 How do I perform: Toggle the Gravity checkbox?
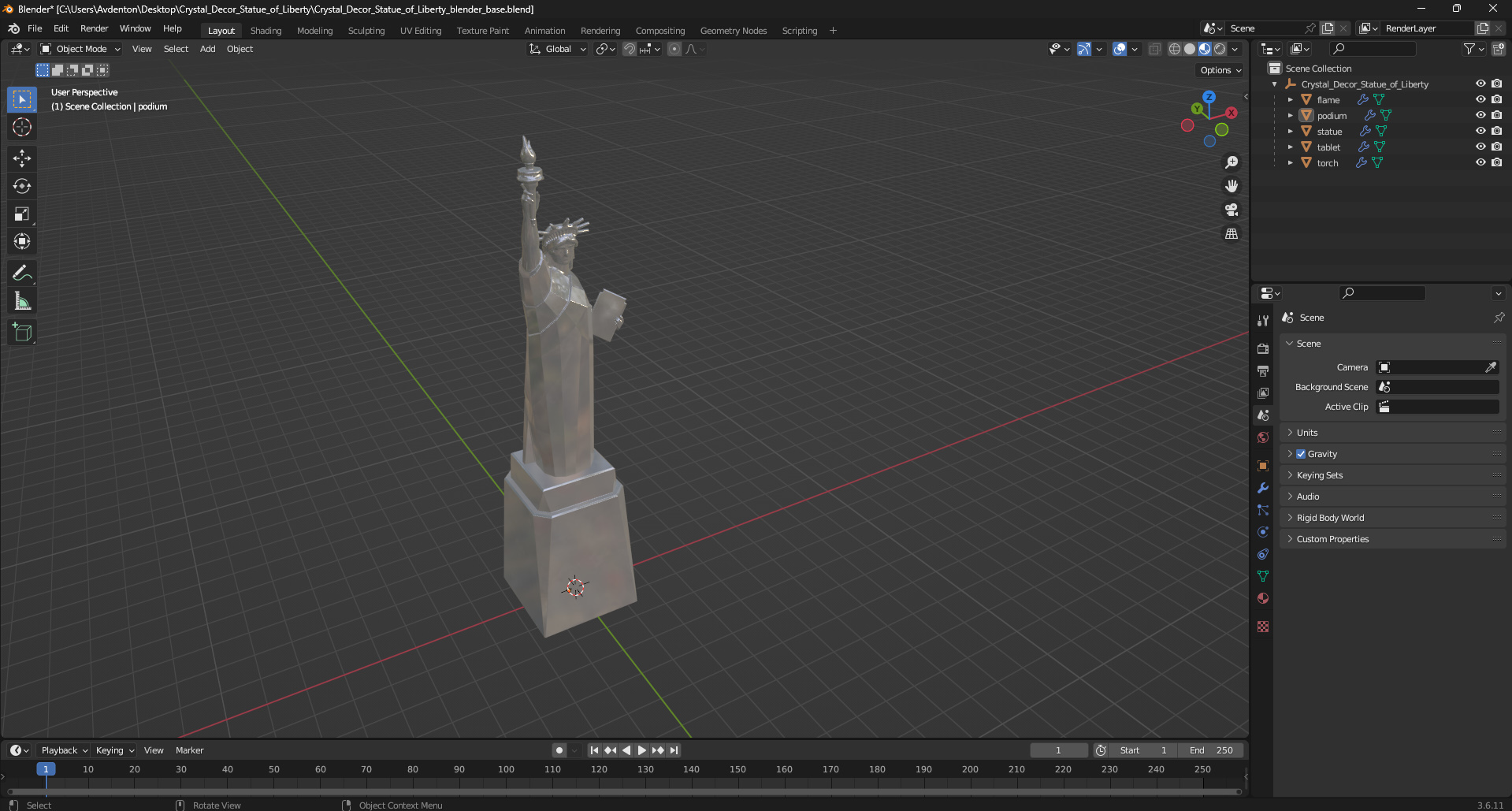tap(1301, 454)
